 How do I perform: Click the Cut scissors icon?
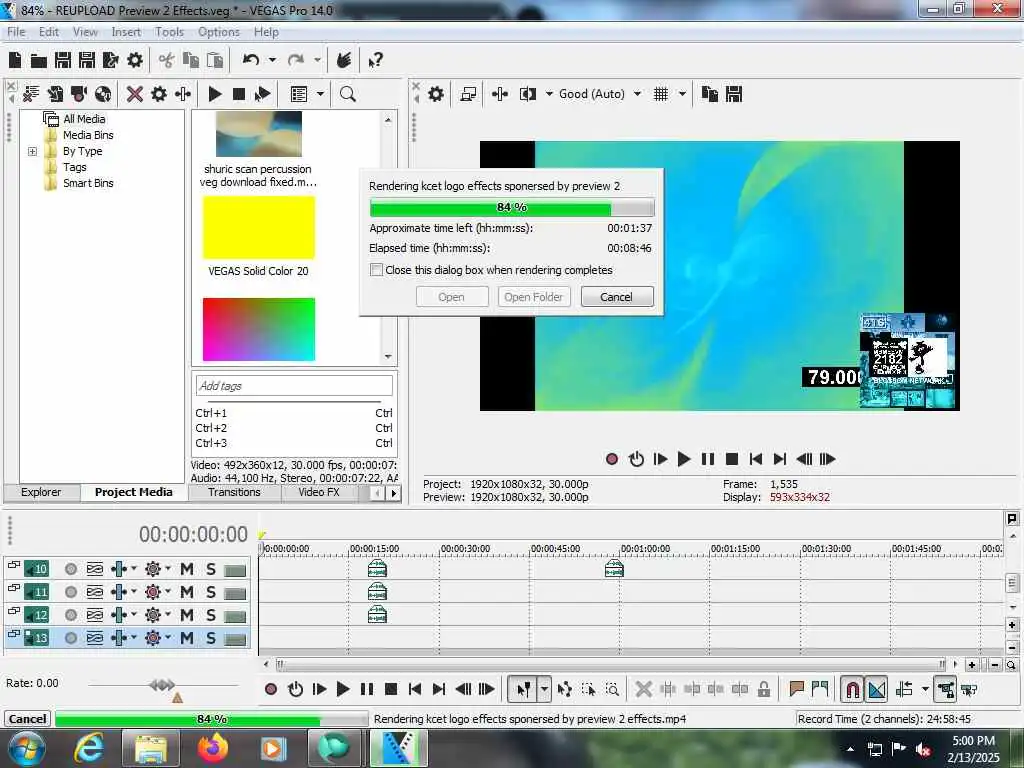tap(166, 61)
